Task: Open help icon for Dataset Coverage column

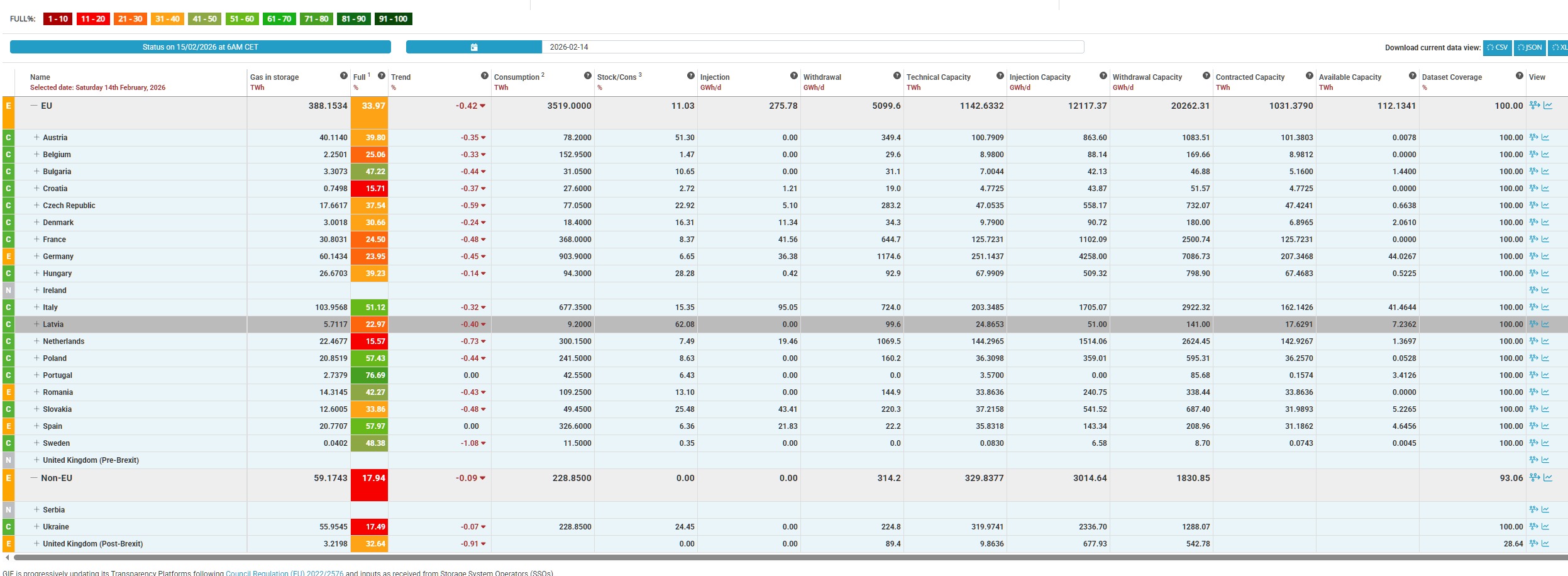Action: pos(1520,75)
